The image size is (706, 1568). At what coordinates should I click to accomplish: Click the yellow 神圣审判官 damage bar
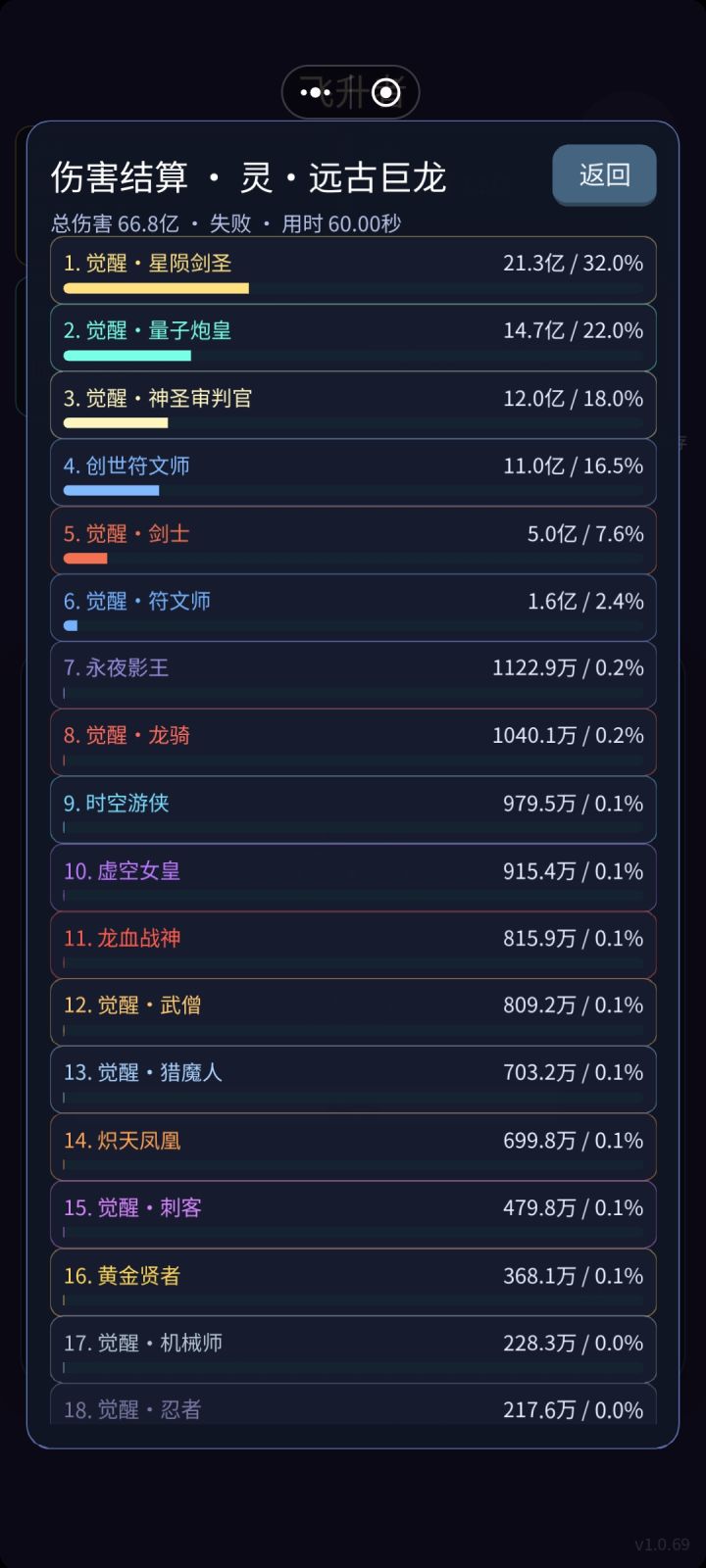[116, 423]
